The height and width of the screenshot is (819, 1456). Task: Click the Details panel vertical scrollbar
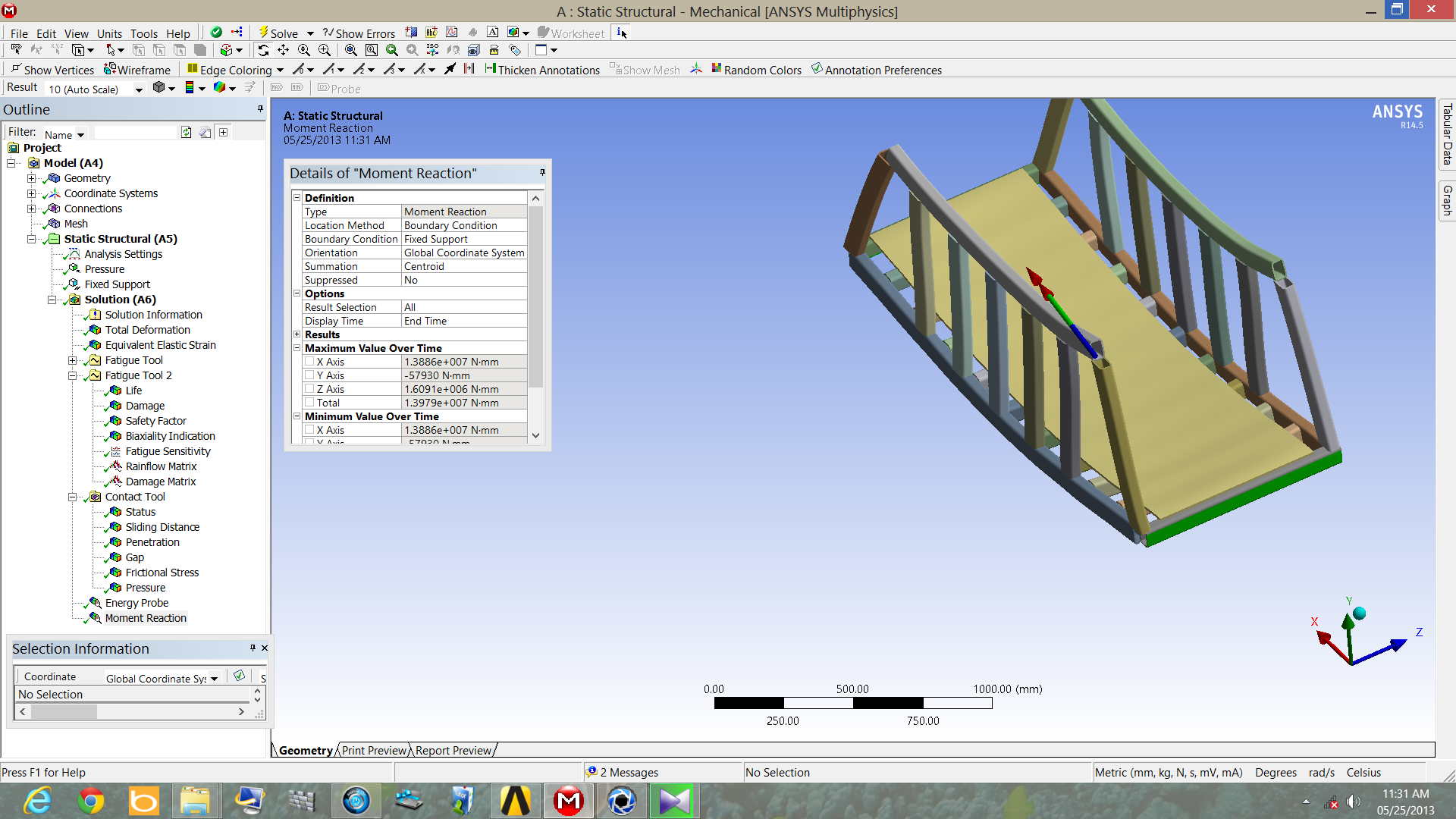[535, 296]
